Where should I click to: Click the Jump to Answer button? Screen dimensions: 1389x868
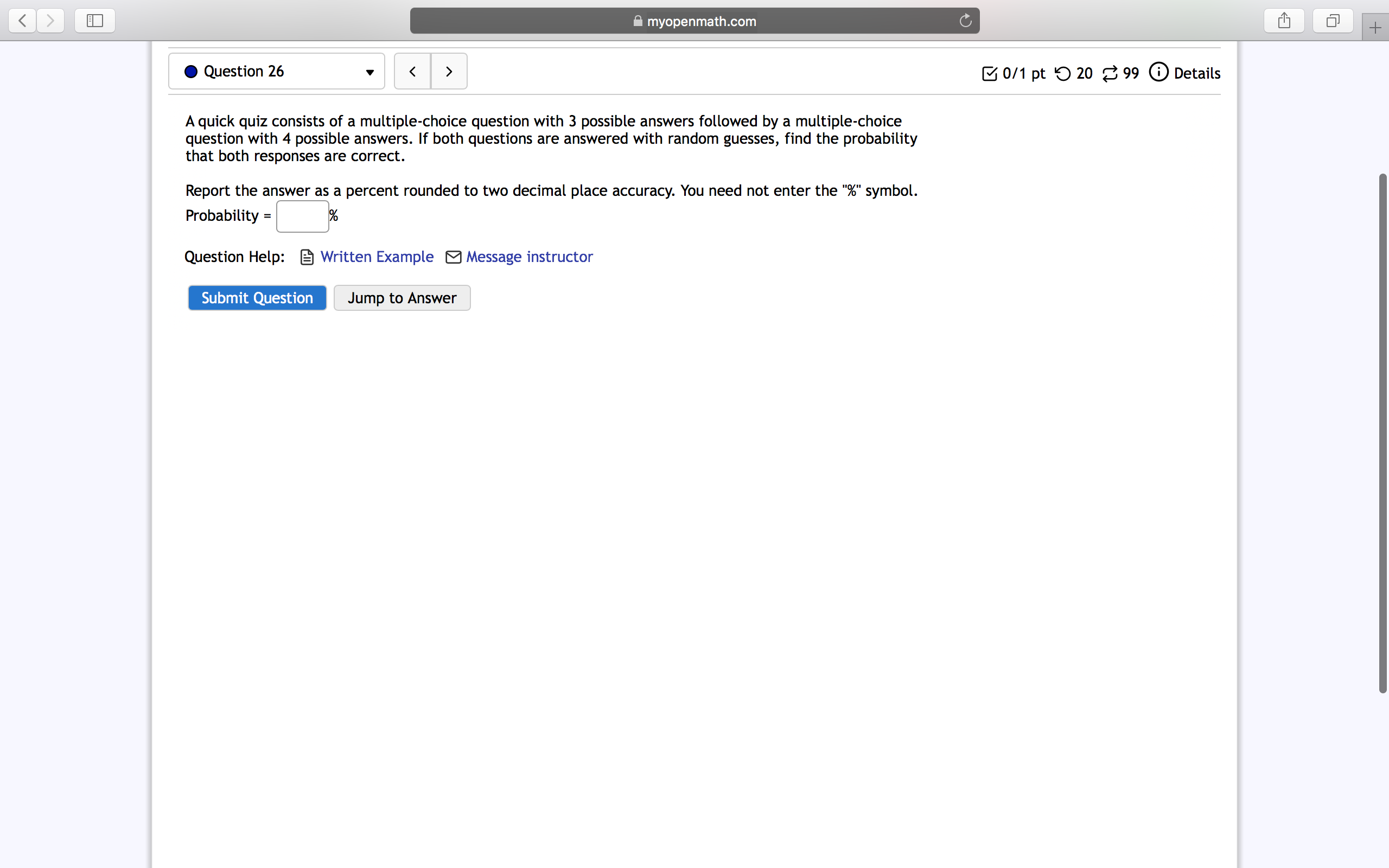(x=401, y=297)
